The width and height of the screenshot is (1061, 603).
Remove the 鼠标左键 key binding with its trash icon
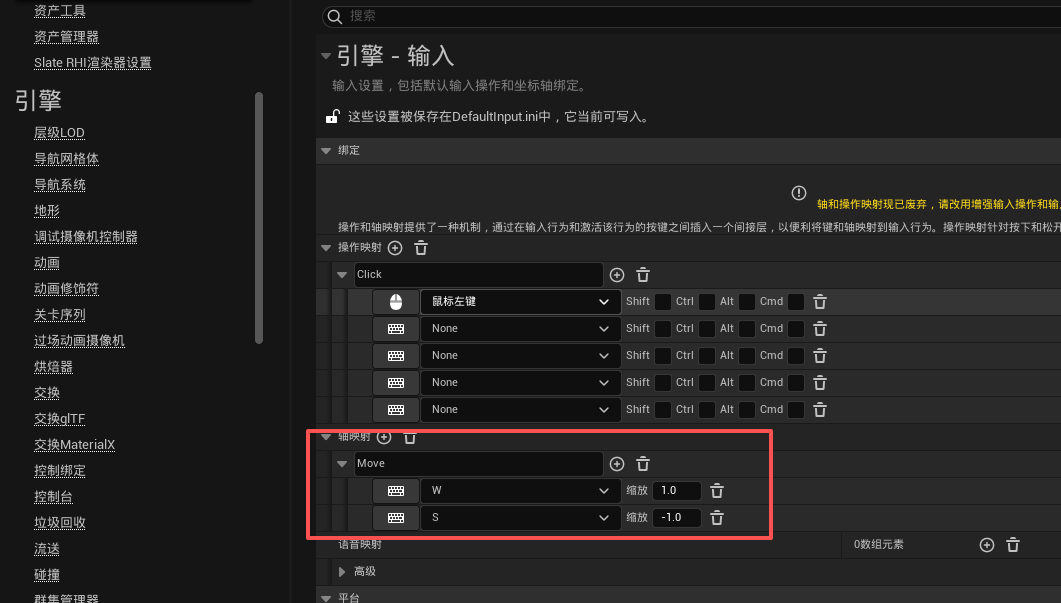click(x=819, y=302)
